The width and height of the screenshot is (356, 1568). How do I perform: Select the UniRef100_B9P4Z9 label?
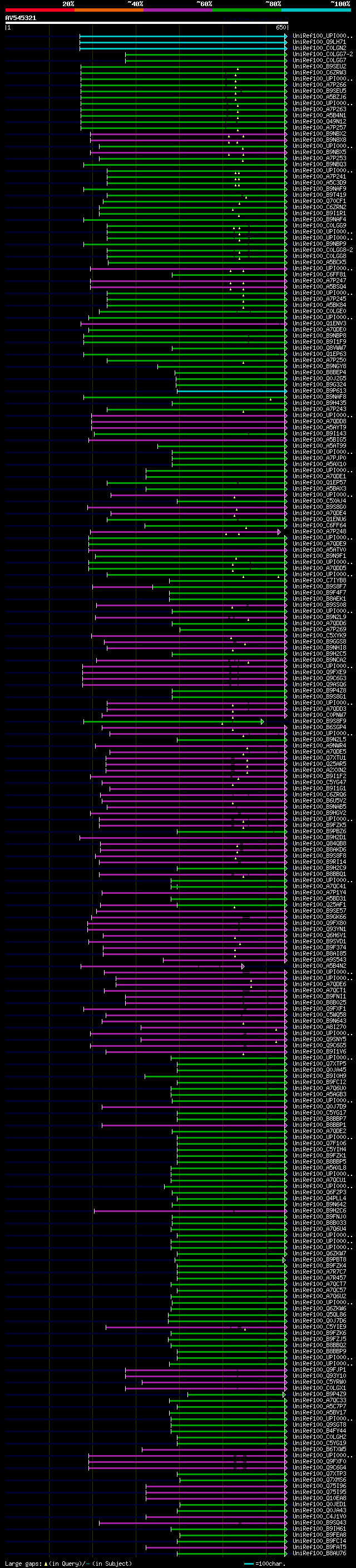point(319,1393)
